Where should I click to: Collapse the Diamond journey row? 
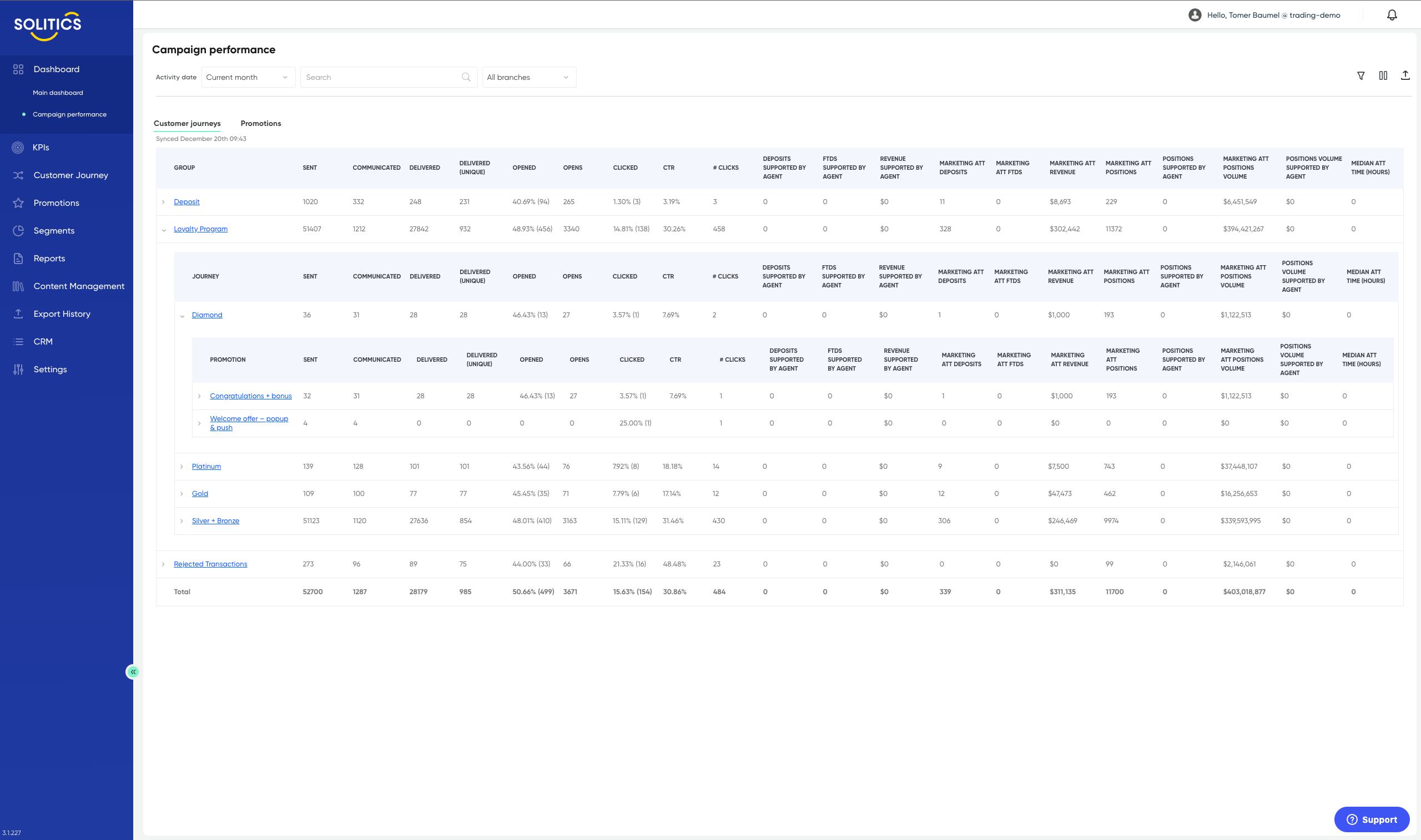tap(182, 316)
